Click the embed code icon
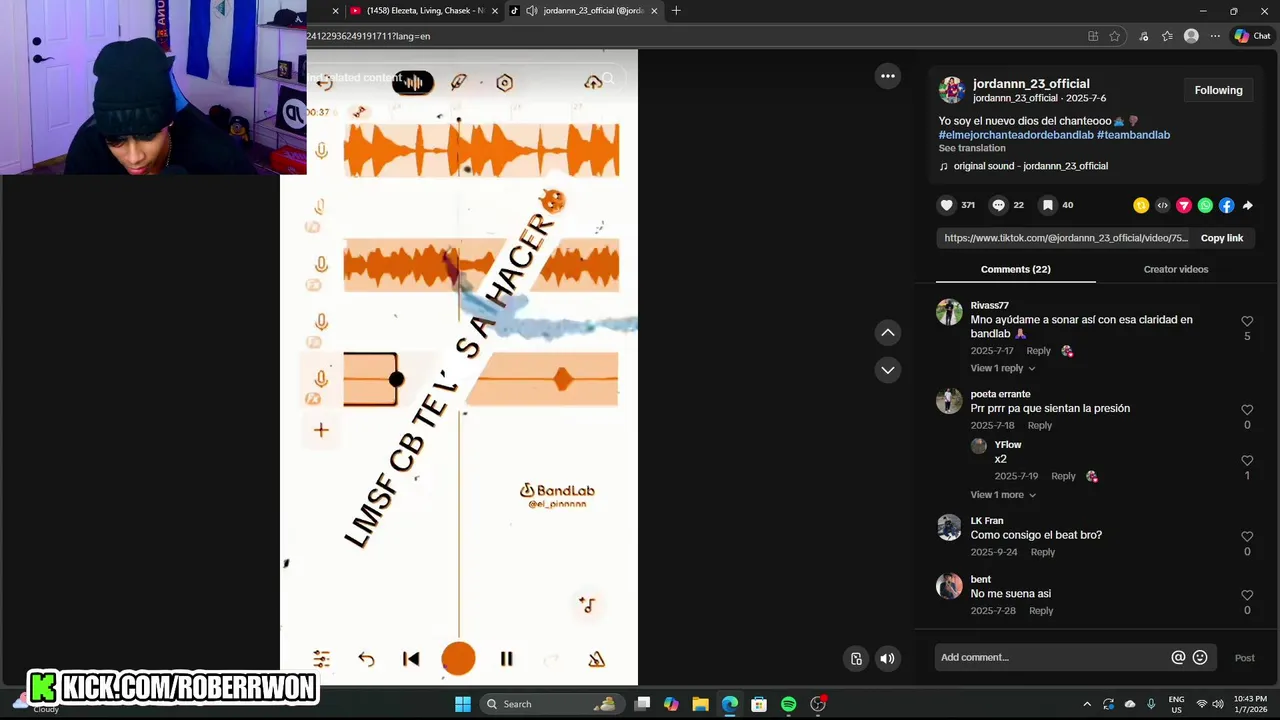 pyautogui.click(x=1162, y=205)
